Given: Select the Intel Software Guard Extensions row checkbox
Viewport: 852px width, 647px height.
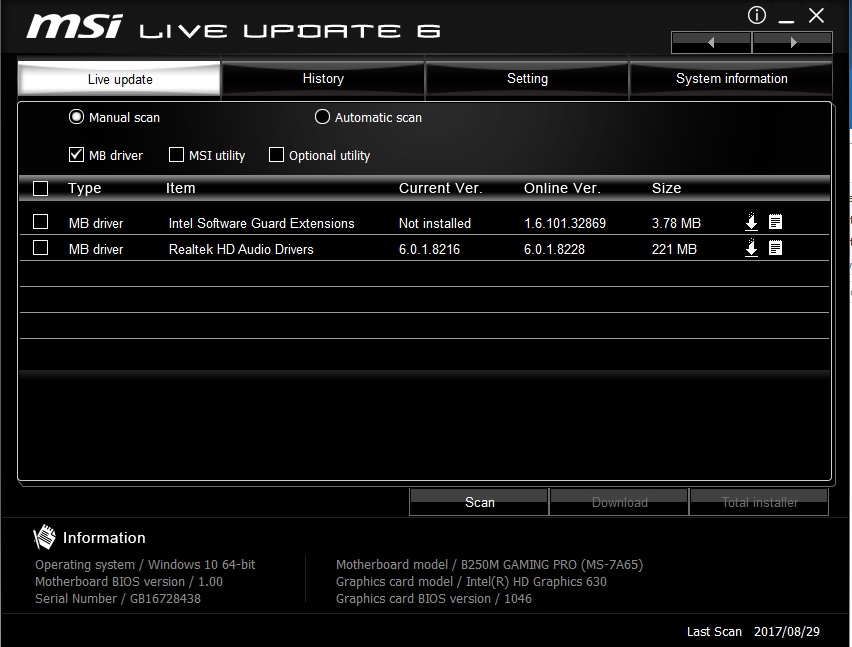Looking at the screenshot, I should click(x=40, y=221).
